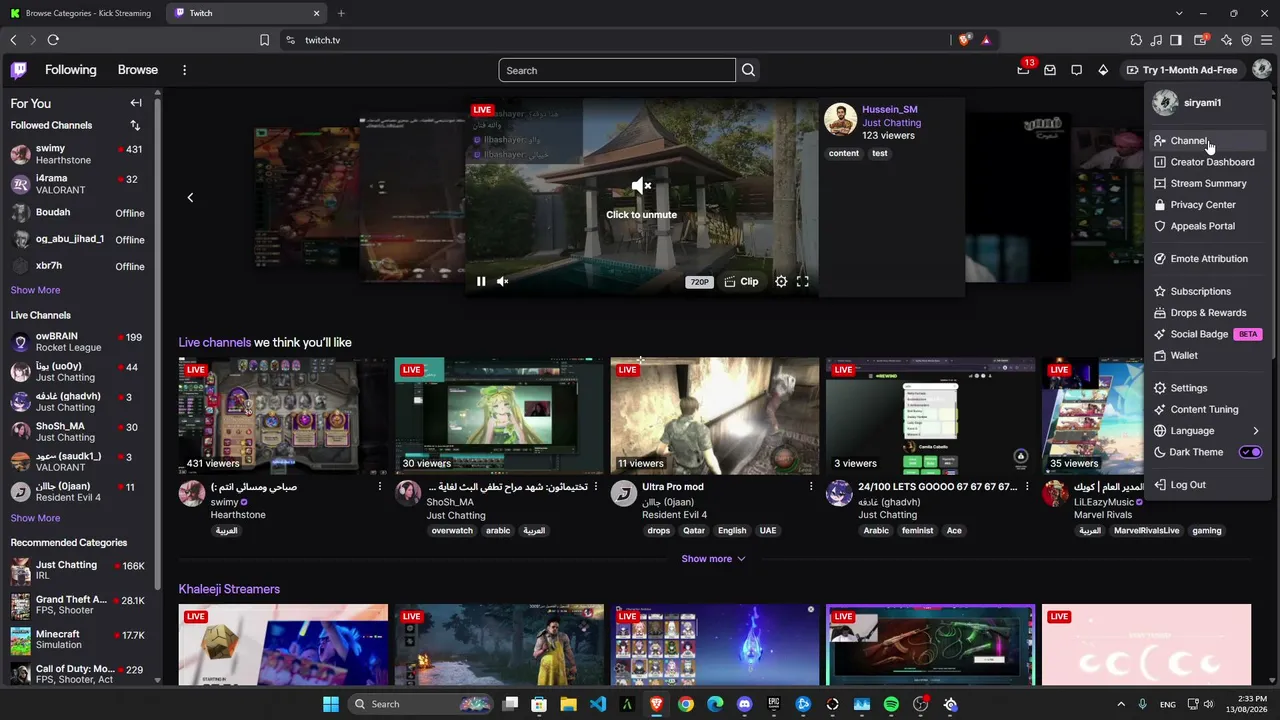Screen dimensions: 1280x720
Task: Toggle the Dark Theme switch
Action: click(x=1250, y=452)
